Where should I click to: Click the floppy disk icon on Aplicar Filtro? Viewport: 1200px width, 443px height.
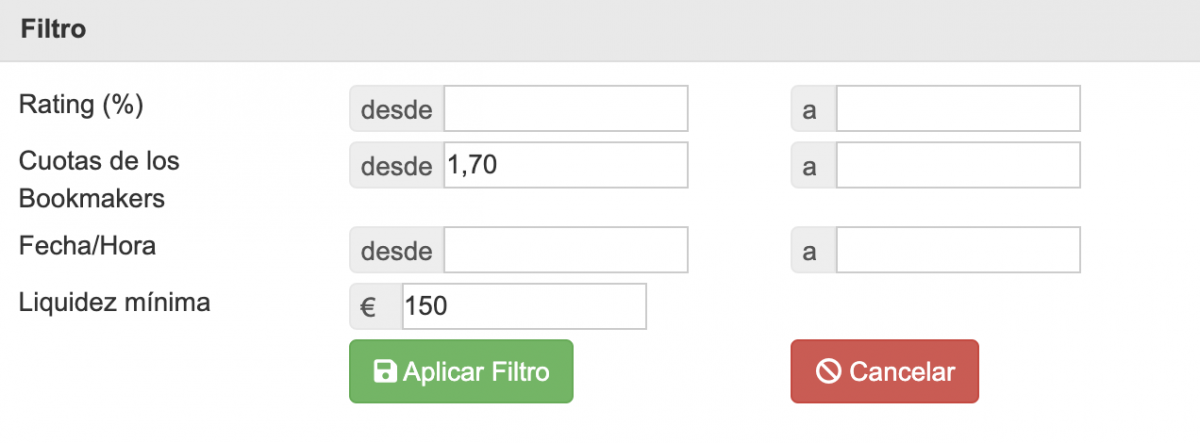(384, 372)
